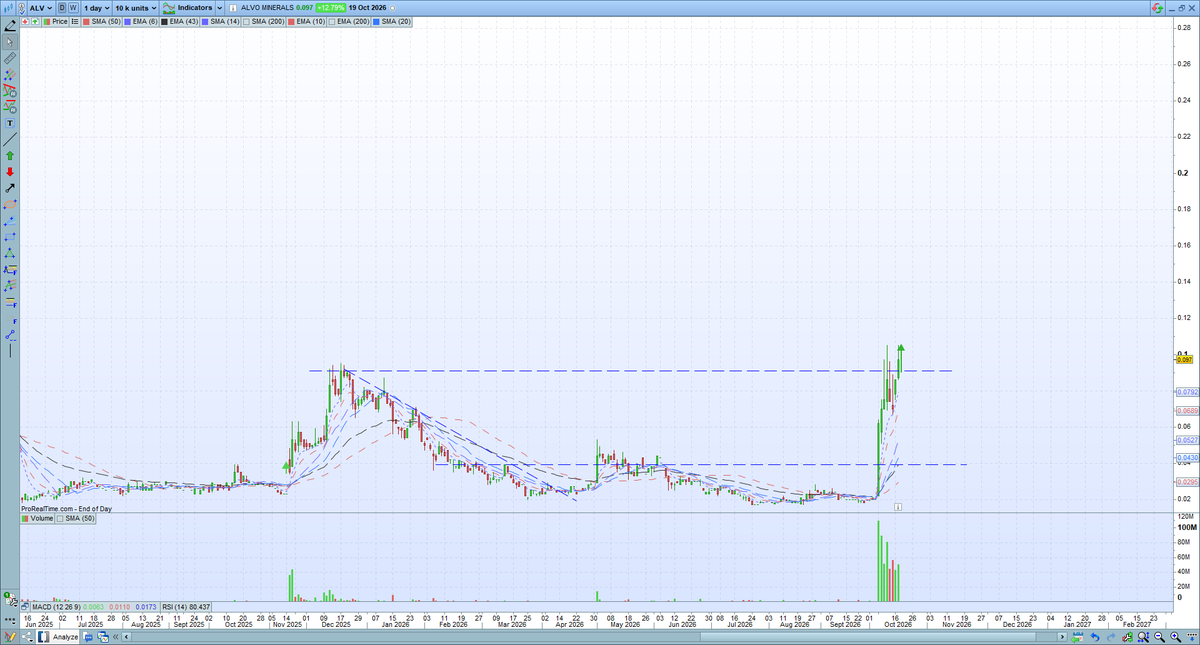Click the Analyze button
Viewport: 1200px width, 645px height.
pos(58,637)
